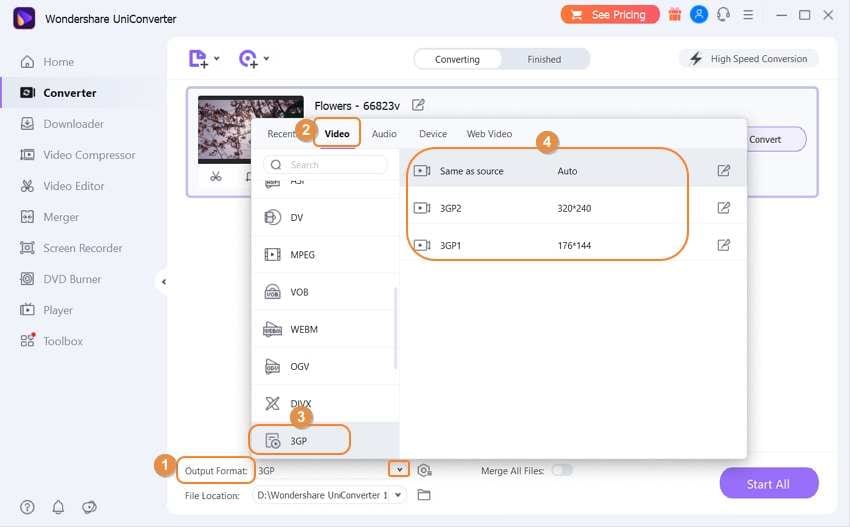The width and height of the screenshot is (850, 527).
Task: Click the add files icon
Action: point(198,59)
